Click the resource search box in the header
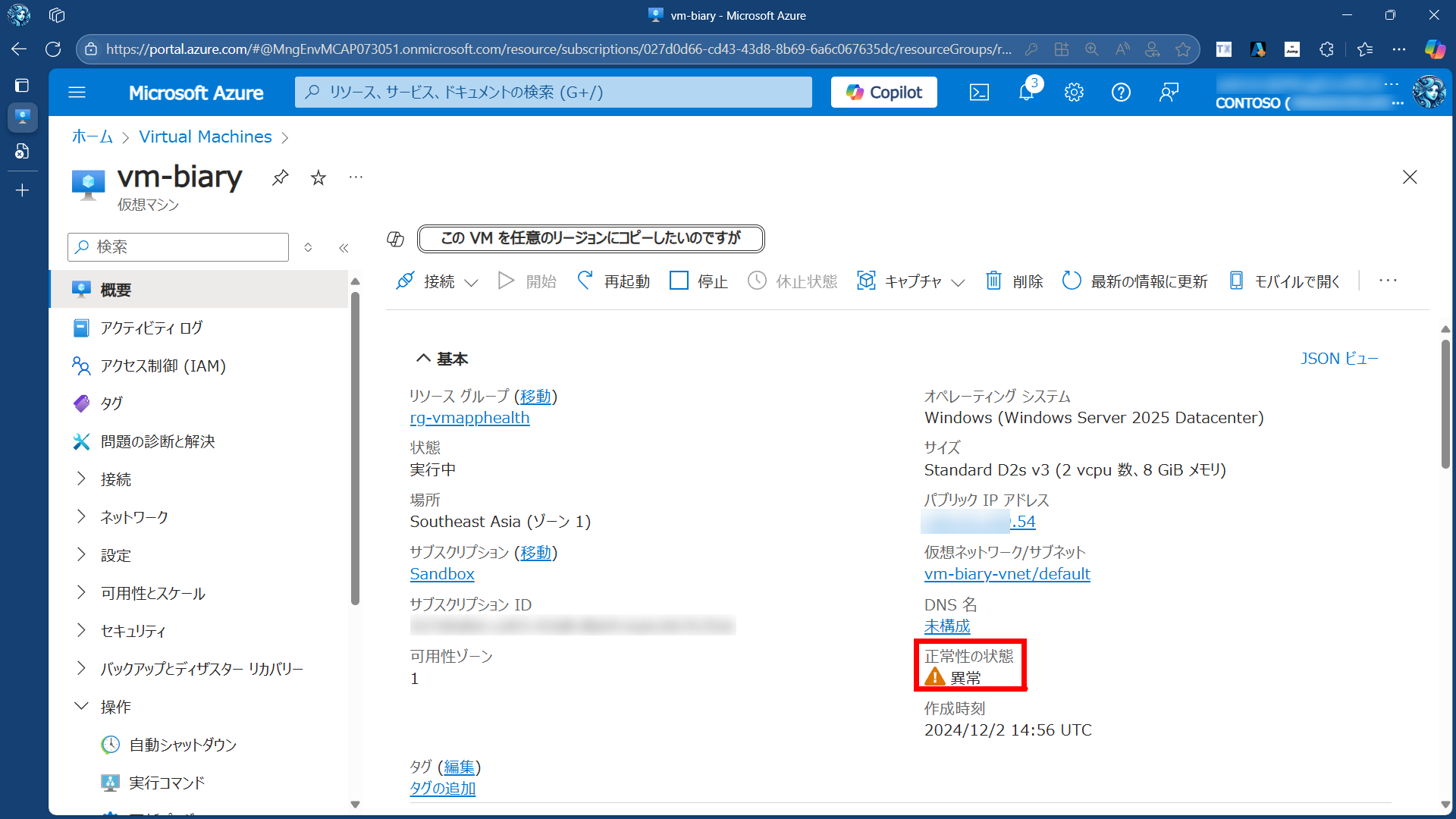Screen dimensions: 1456x819 554,93
